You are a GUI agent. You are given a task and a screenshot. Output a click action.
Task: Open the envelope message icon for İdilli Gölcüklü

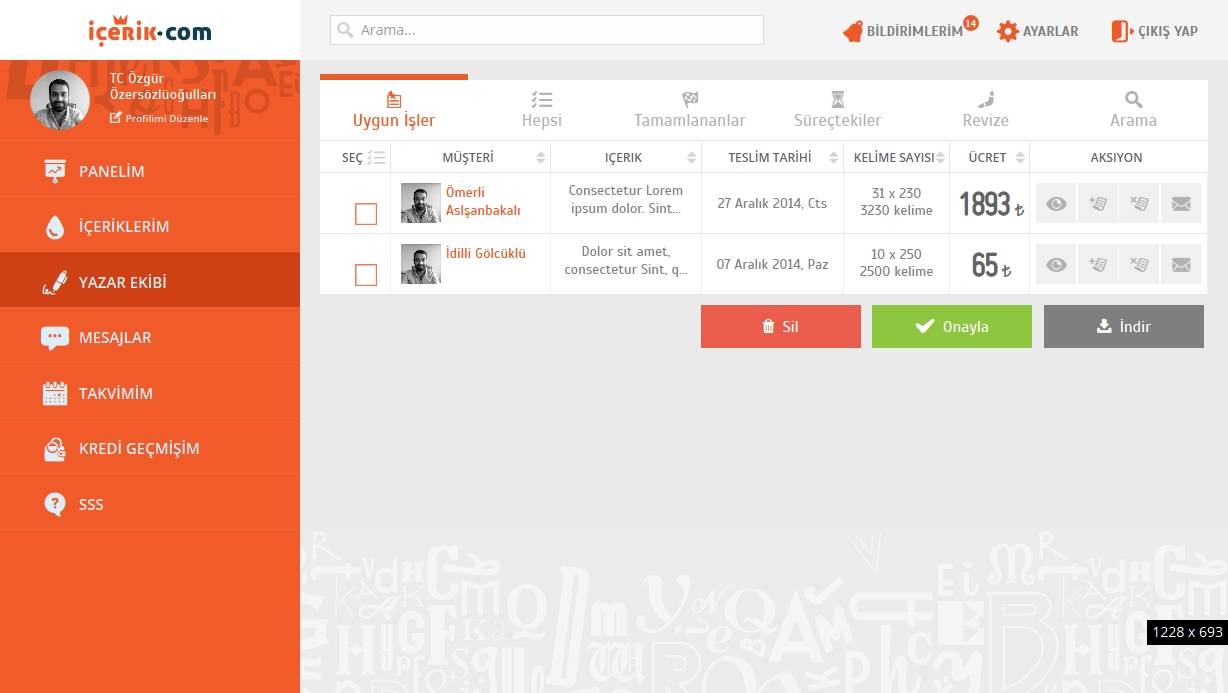pyautogui.click(x=1181, y=263)
